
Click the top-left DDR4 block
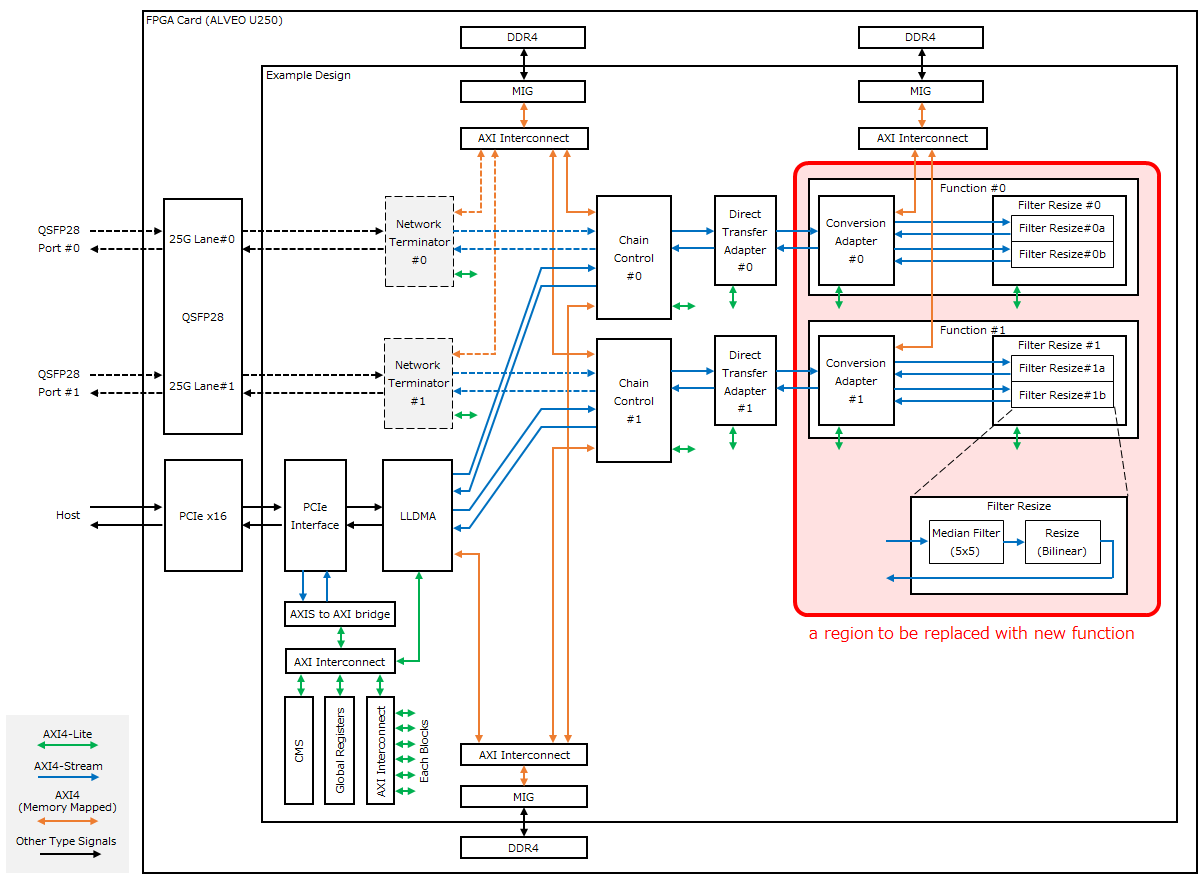[523, 37]
